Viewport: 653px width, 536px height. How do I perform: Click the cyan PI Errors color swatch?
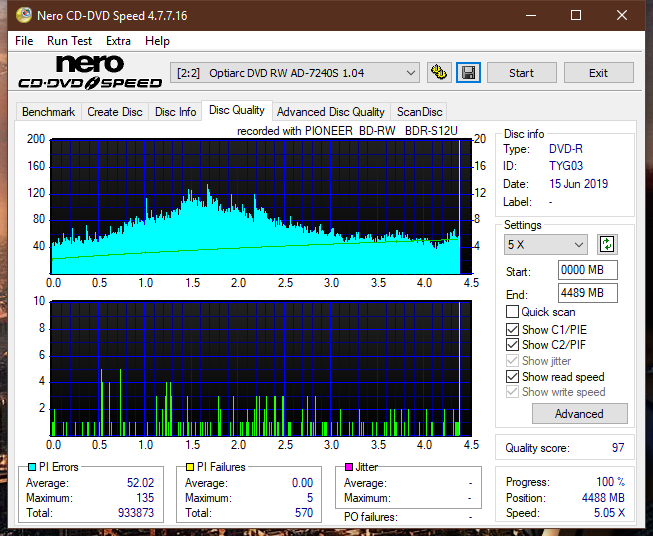32,467
